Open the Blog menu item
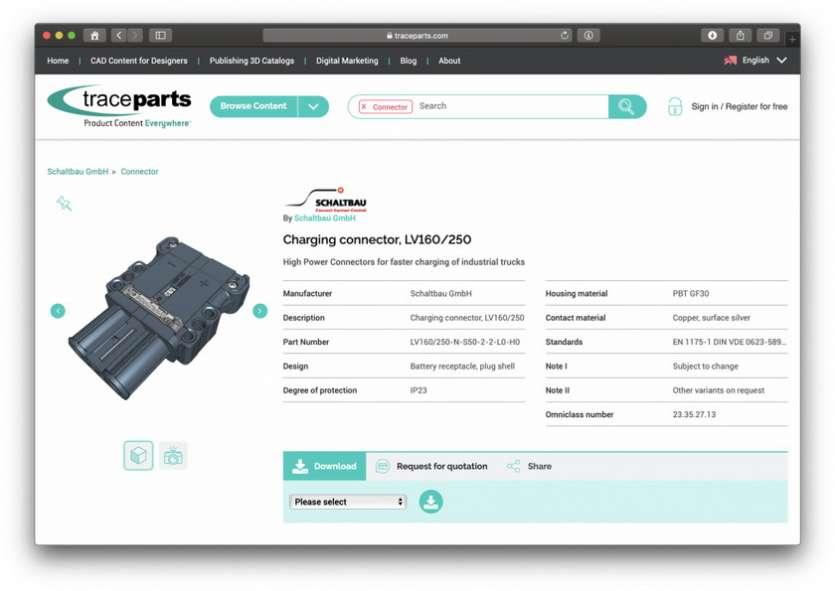The height and width of the screenshot is (591, 835). tap(408, 61)
